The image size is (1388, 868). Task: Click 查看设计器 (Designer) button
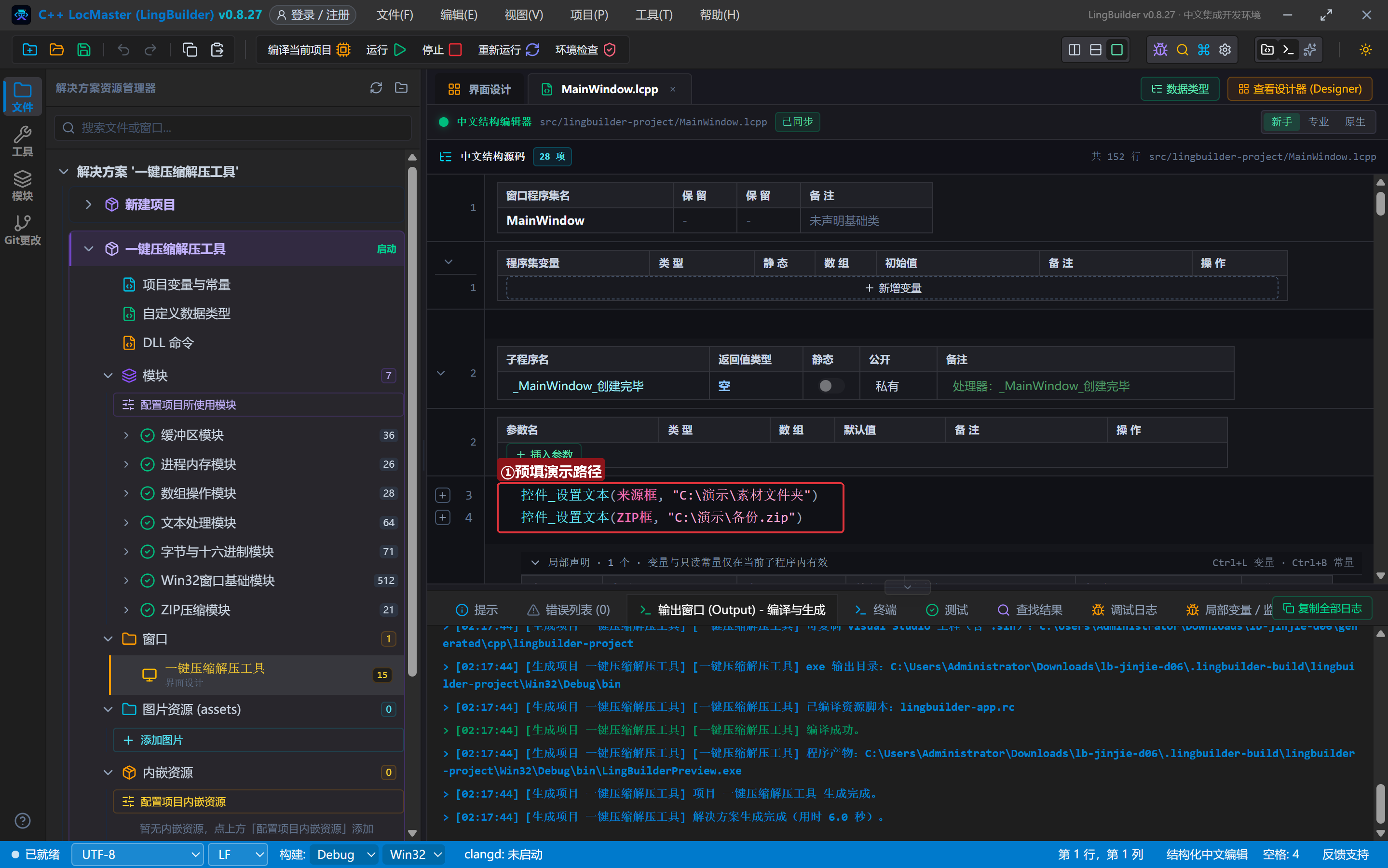click(x=1300, y=89)
